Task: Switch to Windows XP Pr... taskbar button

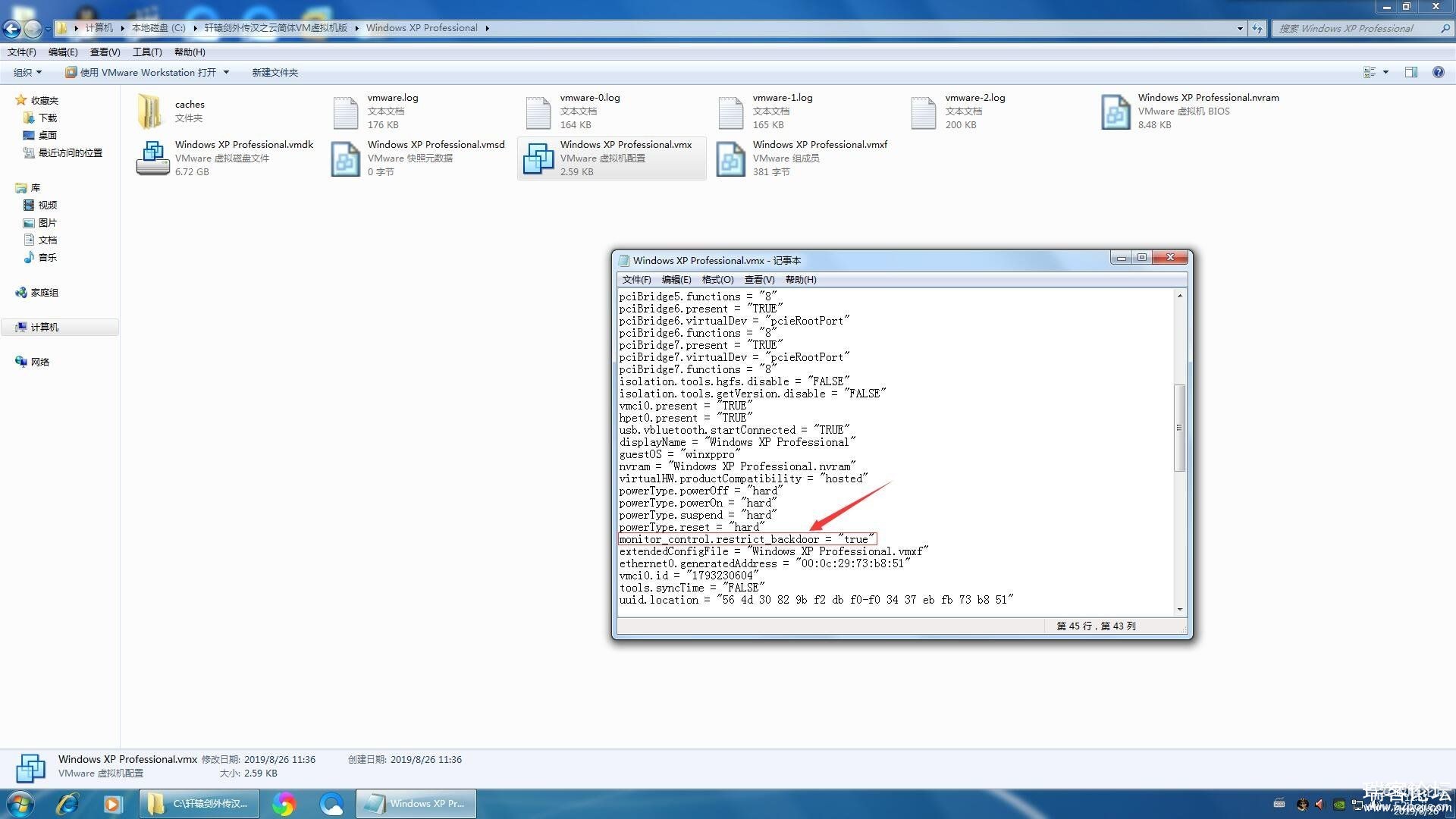Action: (x=416, y=804)
